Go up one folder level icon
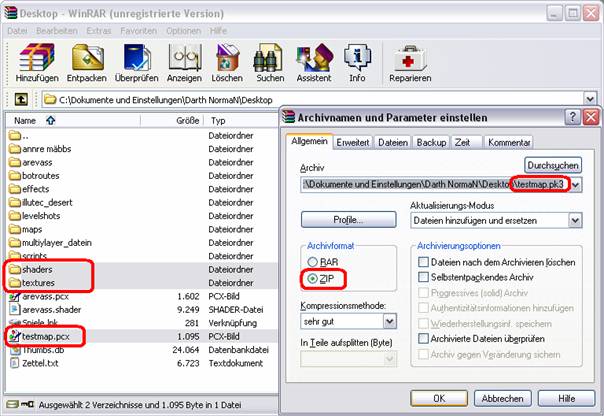This screenshot has width=604, height=416. click(x=21, y=100)
